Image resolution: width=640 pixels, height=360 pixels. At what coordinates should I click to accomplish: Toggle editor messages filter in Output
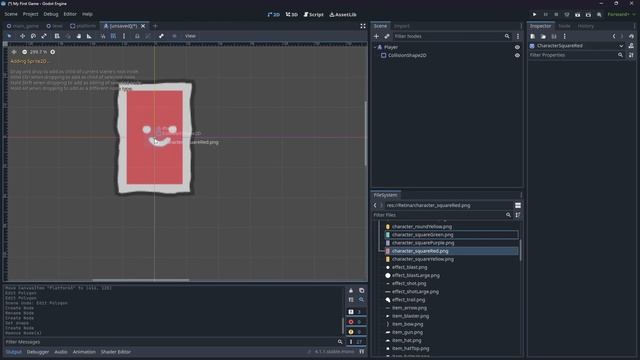coord(356,342)
